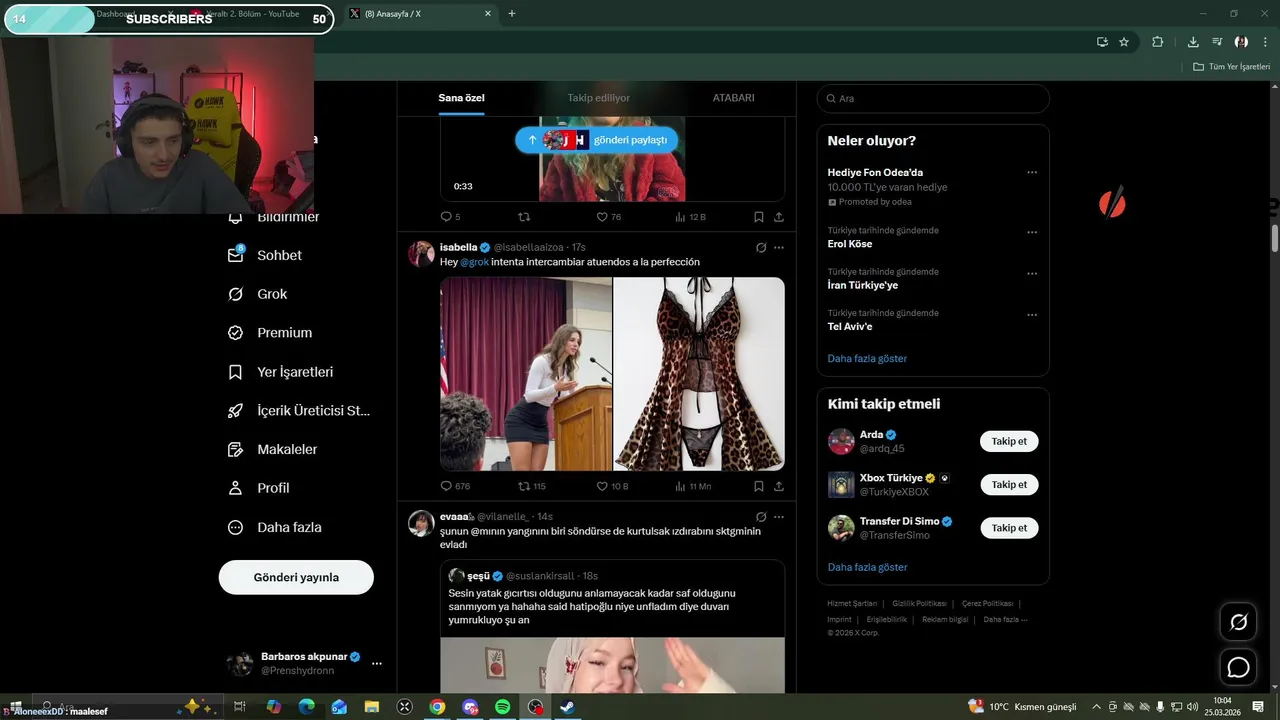This screenshot has width=1280, height=720.
Task: Open Steam from the taskbar
Action: [x=567, y=707]
